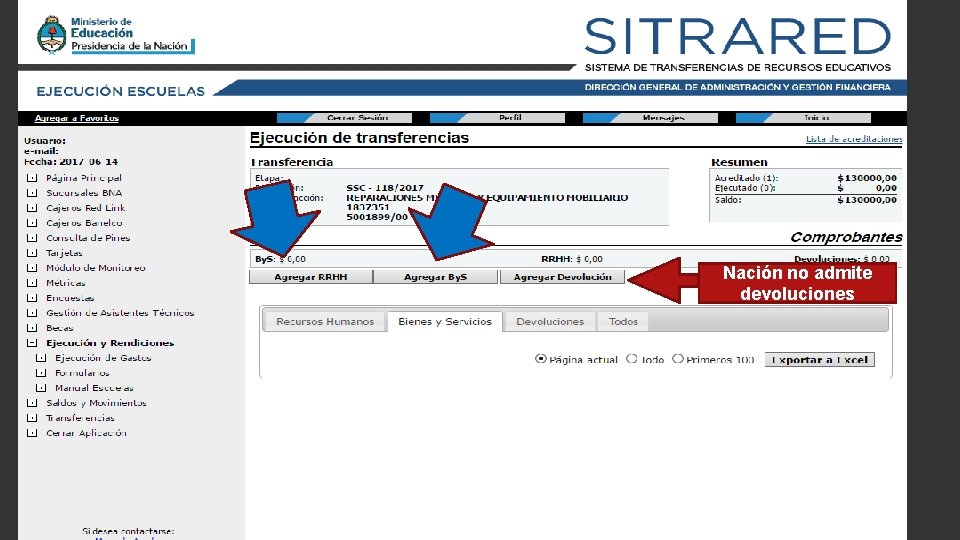Click the Saldo amount $130000,00
Screen dimensions: 960x540
[867, 200]
